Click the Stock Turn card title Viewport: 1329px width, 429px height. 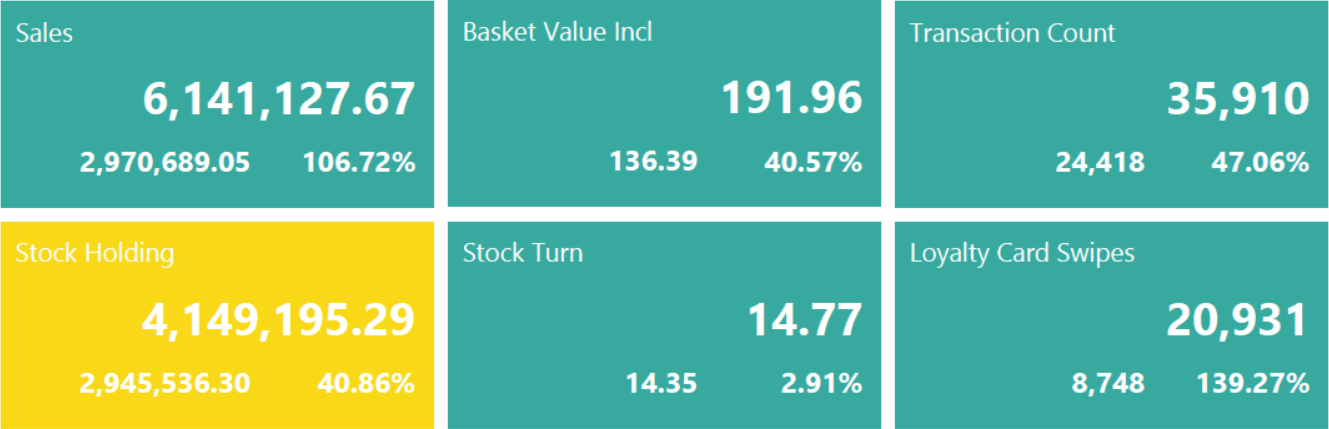click(x=522, y=253)
